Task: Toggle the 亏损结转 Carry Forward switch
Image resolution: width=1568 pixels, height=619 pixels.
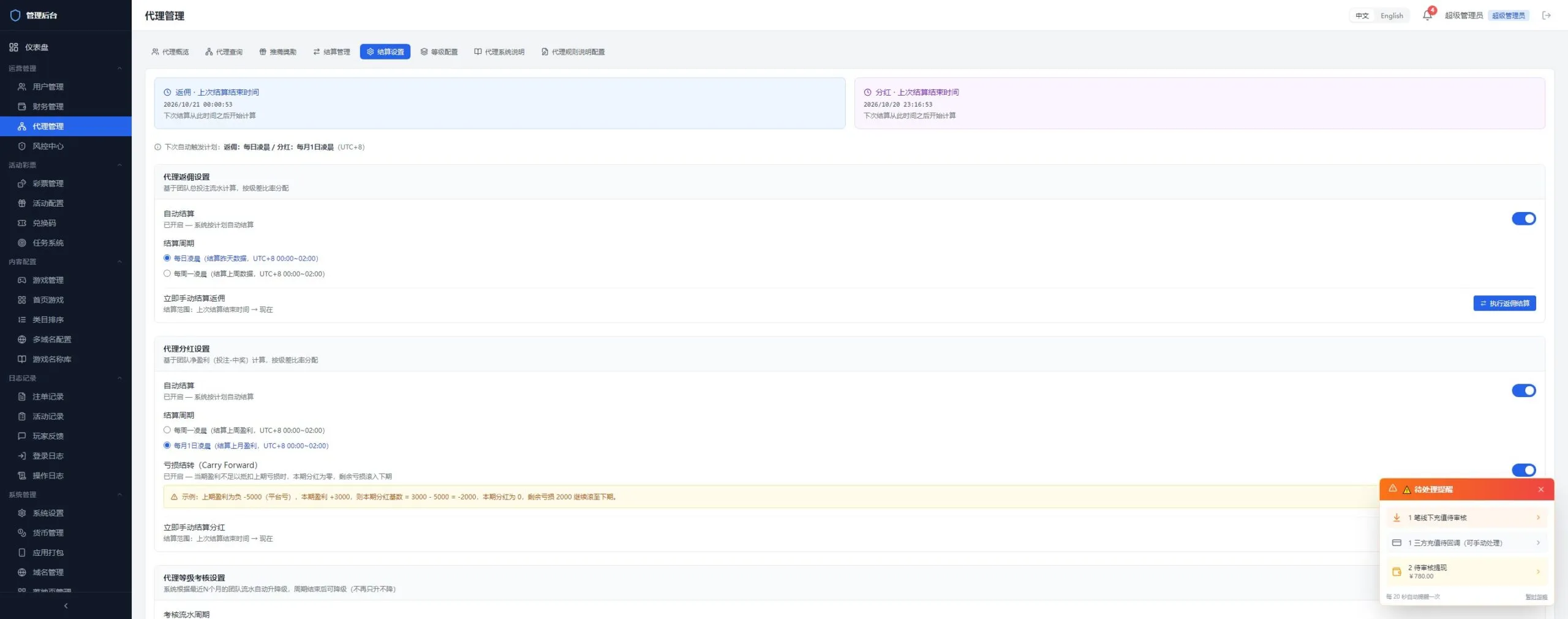Action: (x=1523, y=470)
